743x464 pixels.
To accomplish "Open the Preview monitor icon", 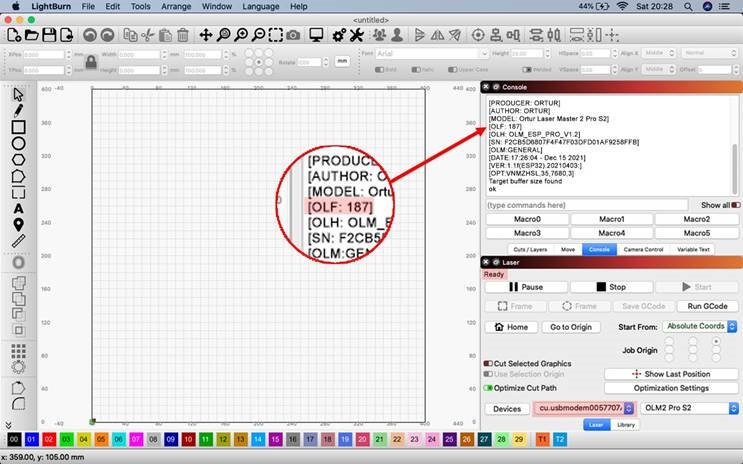I will [x=316, y=35].
